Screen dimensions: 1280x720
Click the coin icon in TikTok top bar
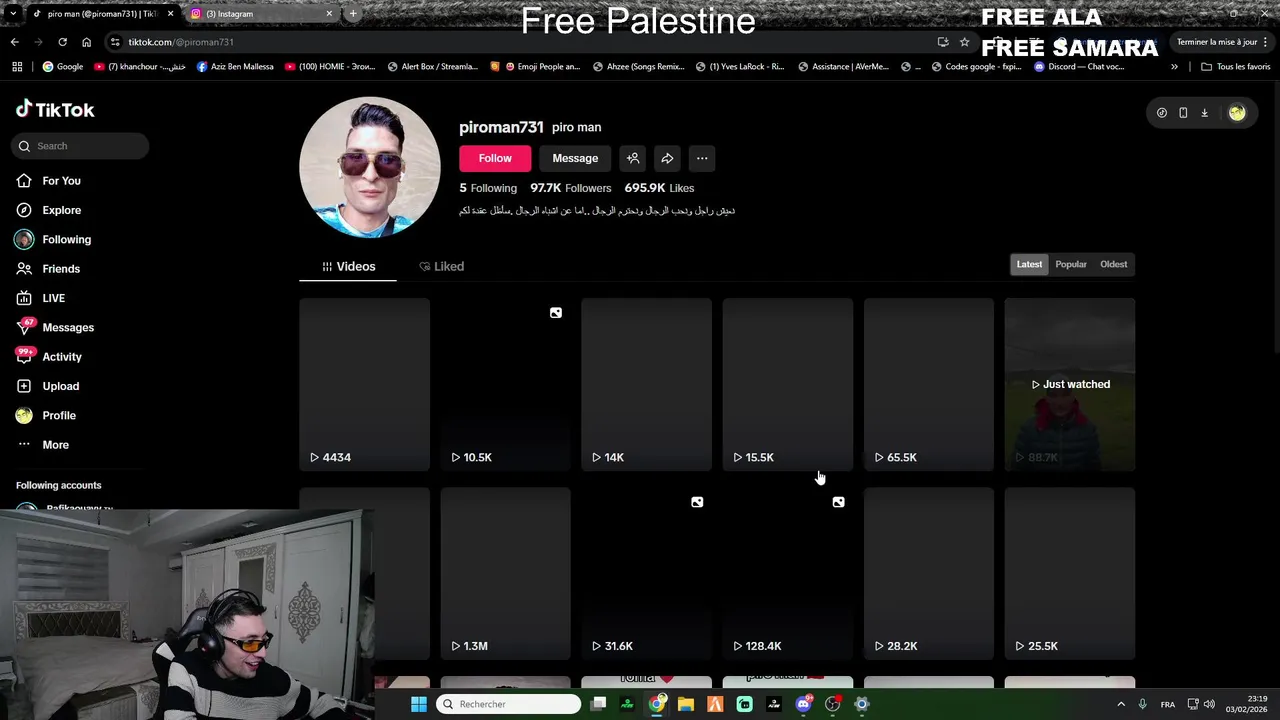point(1161,113)
